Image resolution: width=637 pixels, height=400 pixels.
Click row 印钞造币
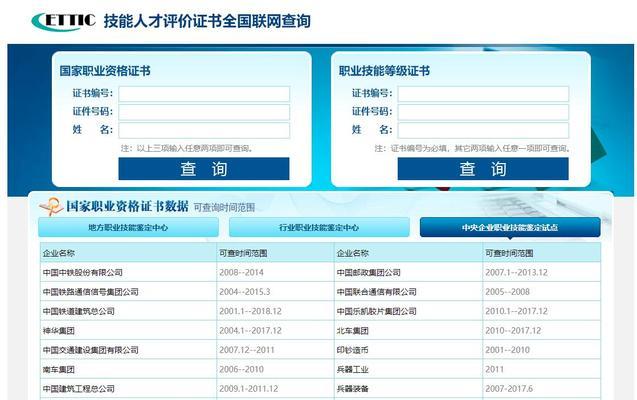click(x=353, y=350)
